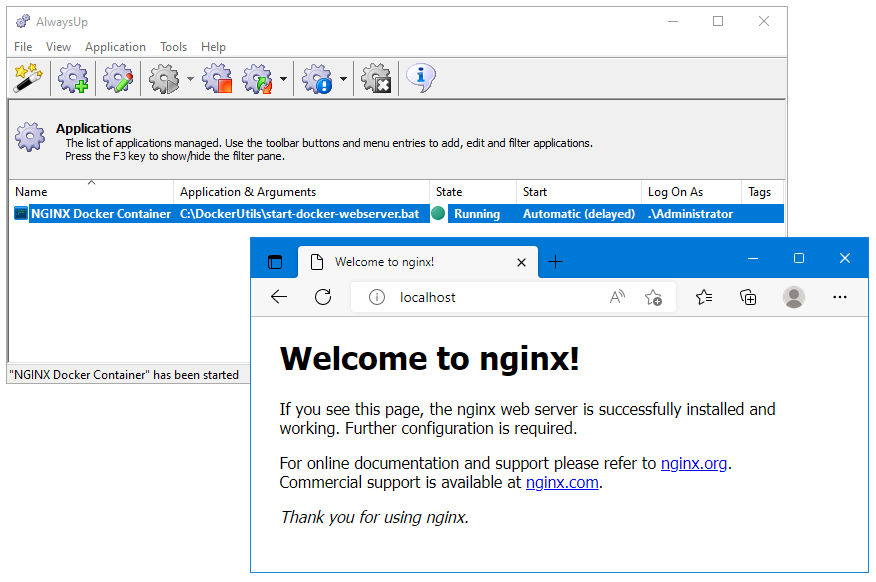Open the browser Collections icon
876x582 pixels.
point(748,297)
